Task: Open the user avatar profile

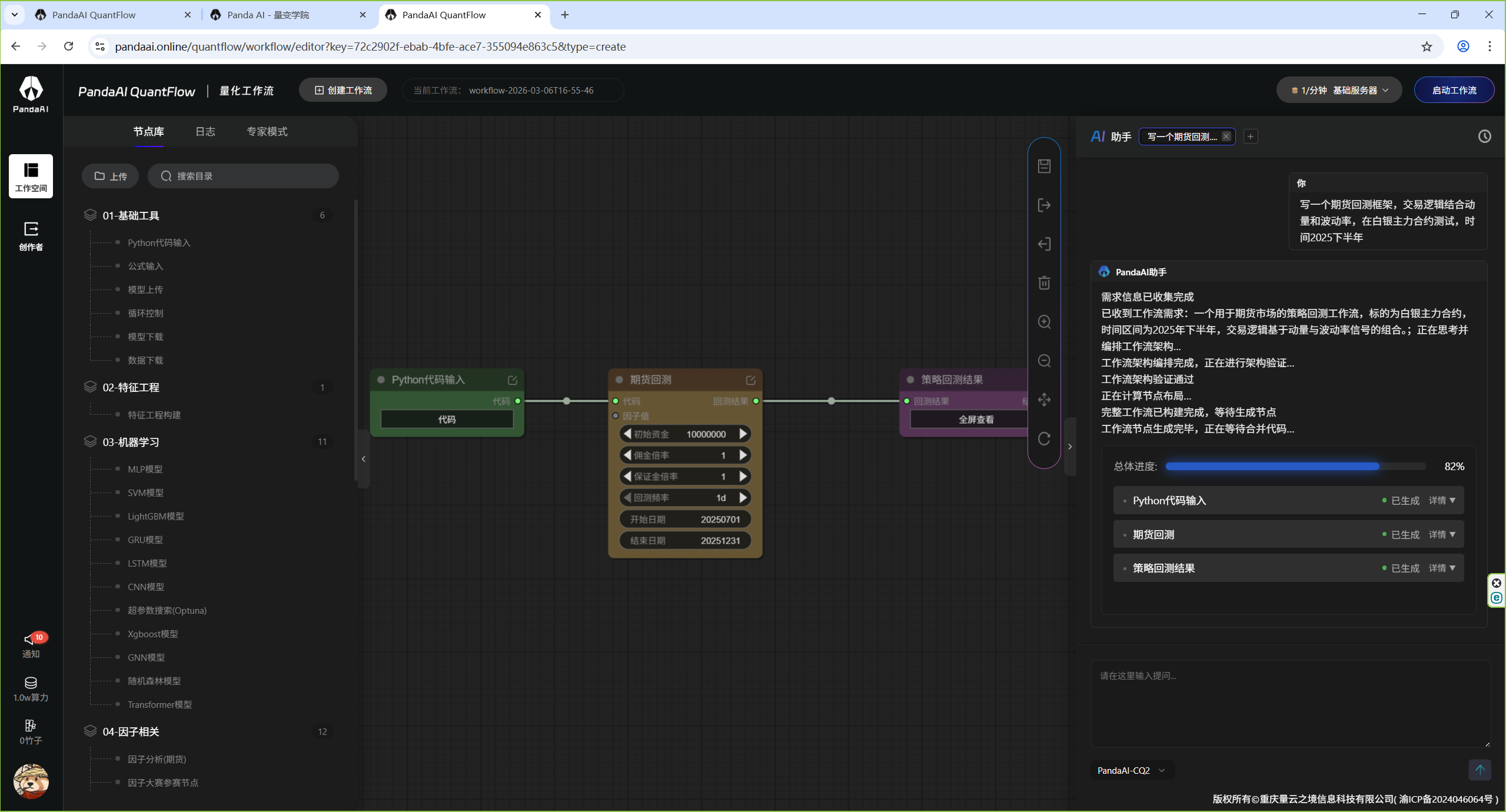Action: pos(31,781)
